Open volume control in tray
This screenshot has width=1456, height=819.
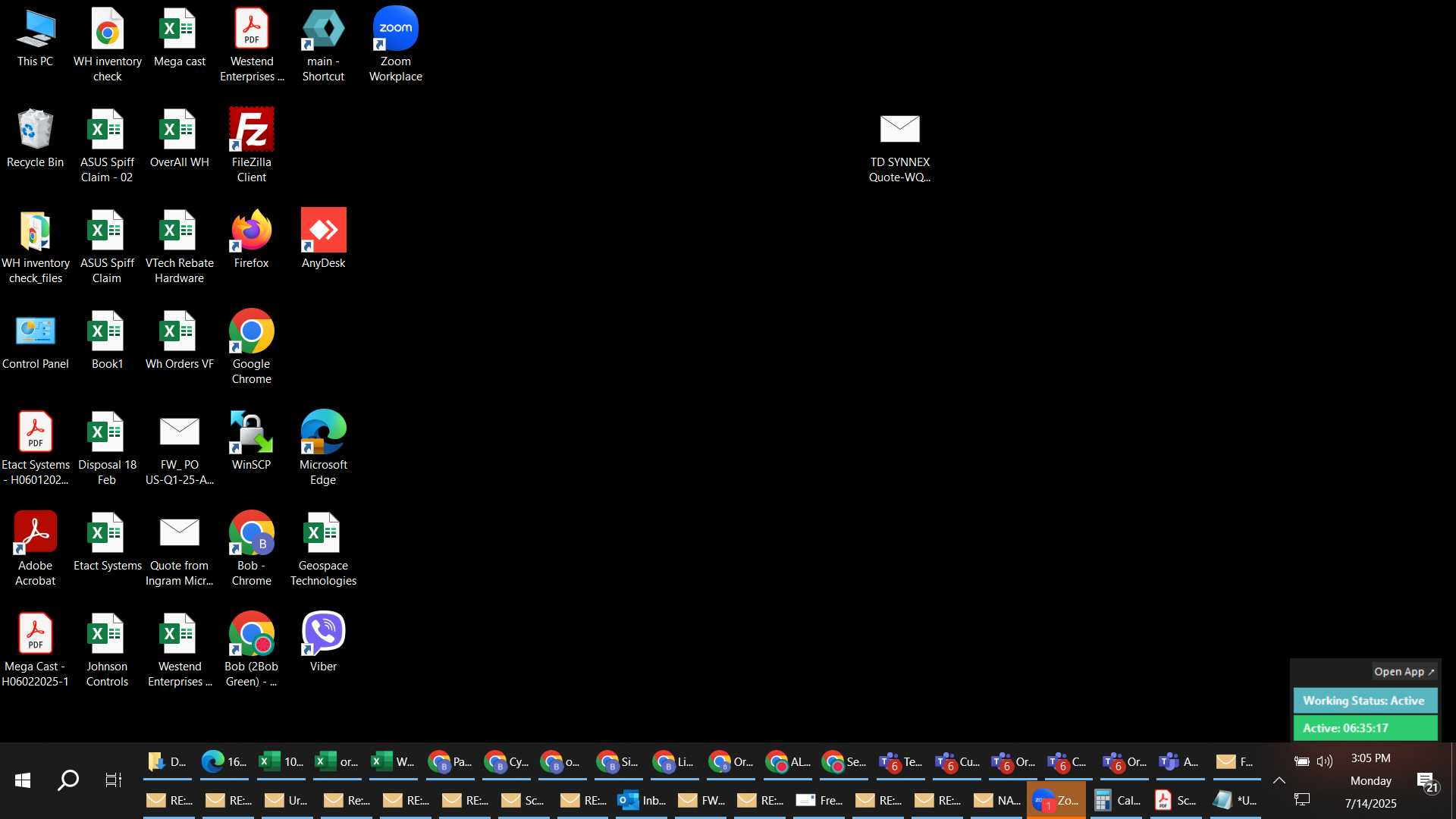click(1325, 761)
